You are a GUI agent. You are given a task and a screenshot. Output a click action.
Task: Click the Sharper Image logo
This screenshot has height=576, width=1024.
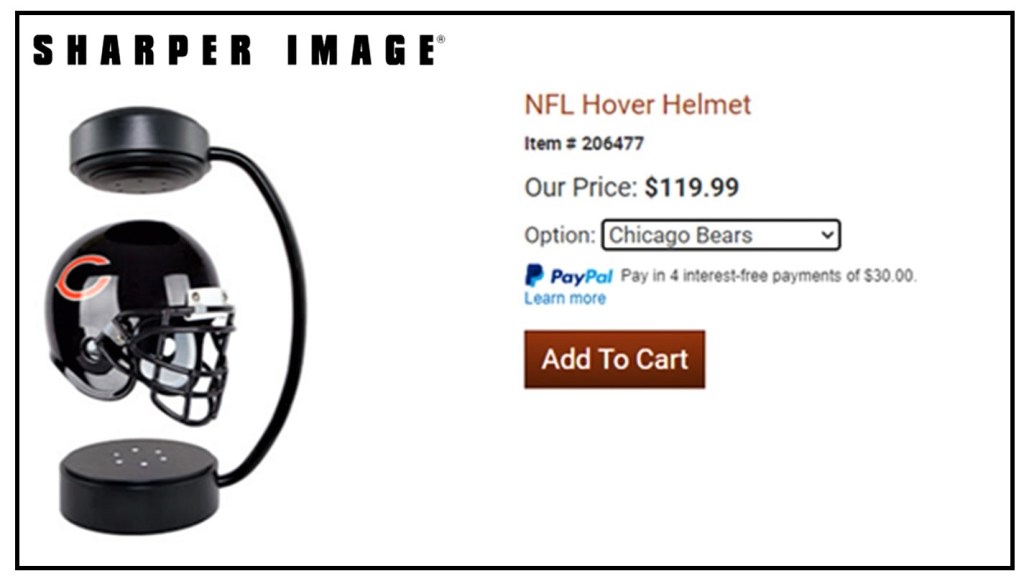238,50
